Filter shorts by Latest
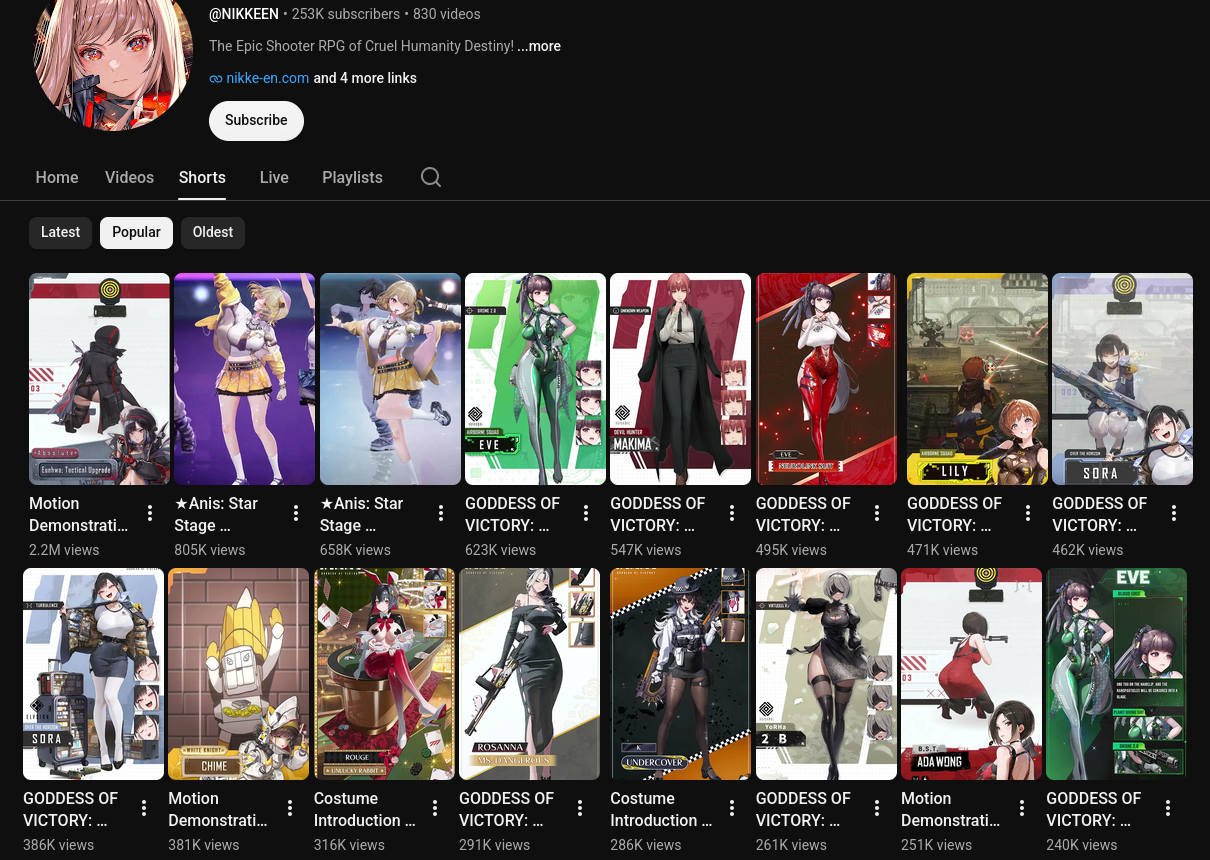Image resolution: width=1210 pixels, height=860 pixels. [60, 232]
